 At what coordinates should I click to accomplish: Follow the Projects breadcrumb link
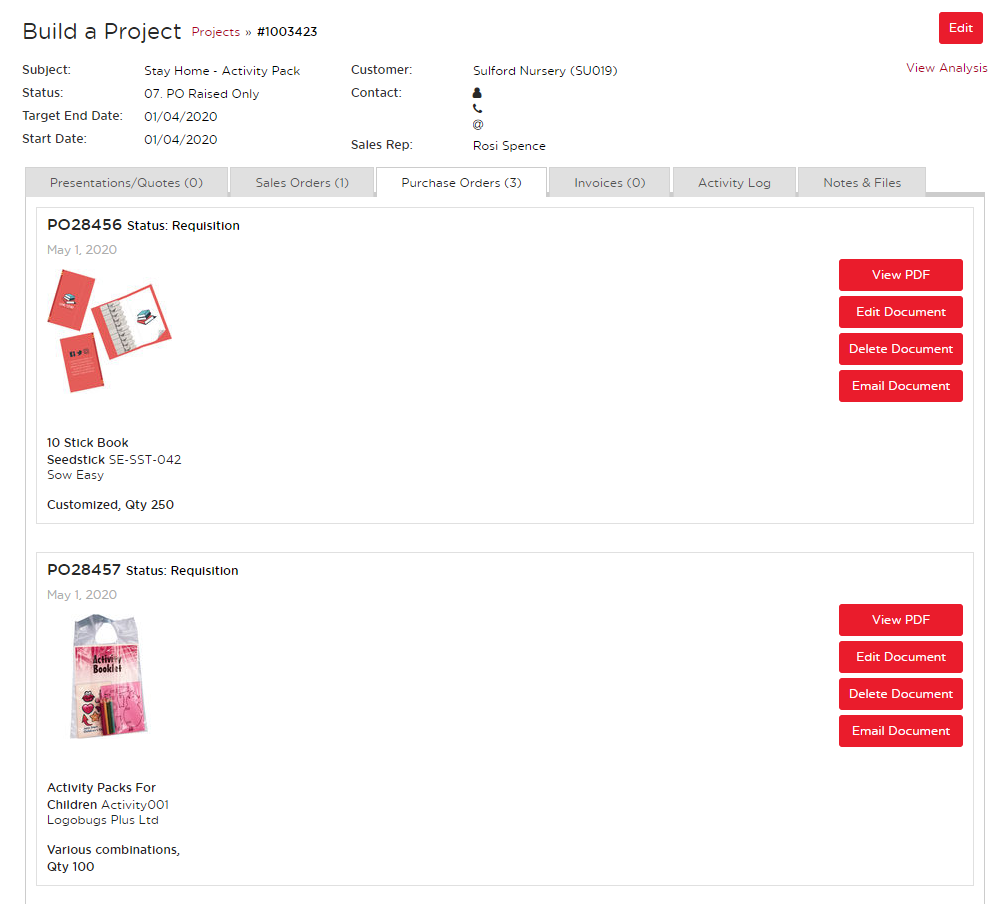point(216,32)
